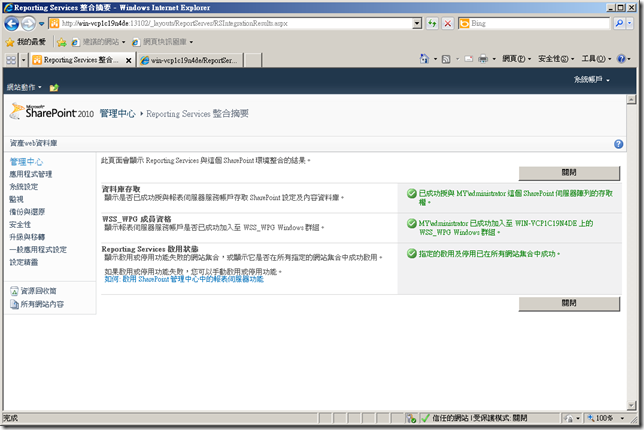
Task: Click the scrollbar up arrow
Action: tap(631, 99)
